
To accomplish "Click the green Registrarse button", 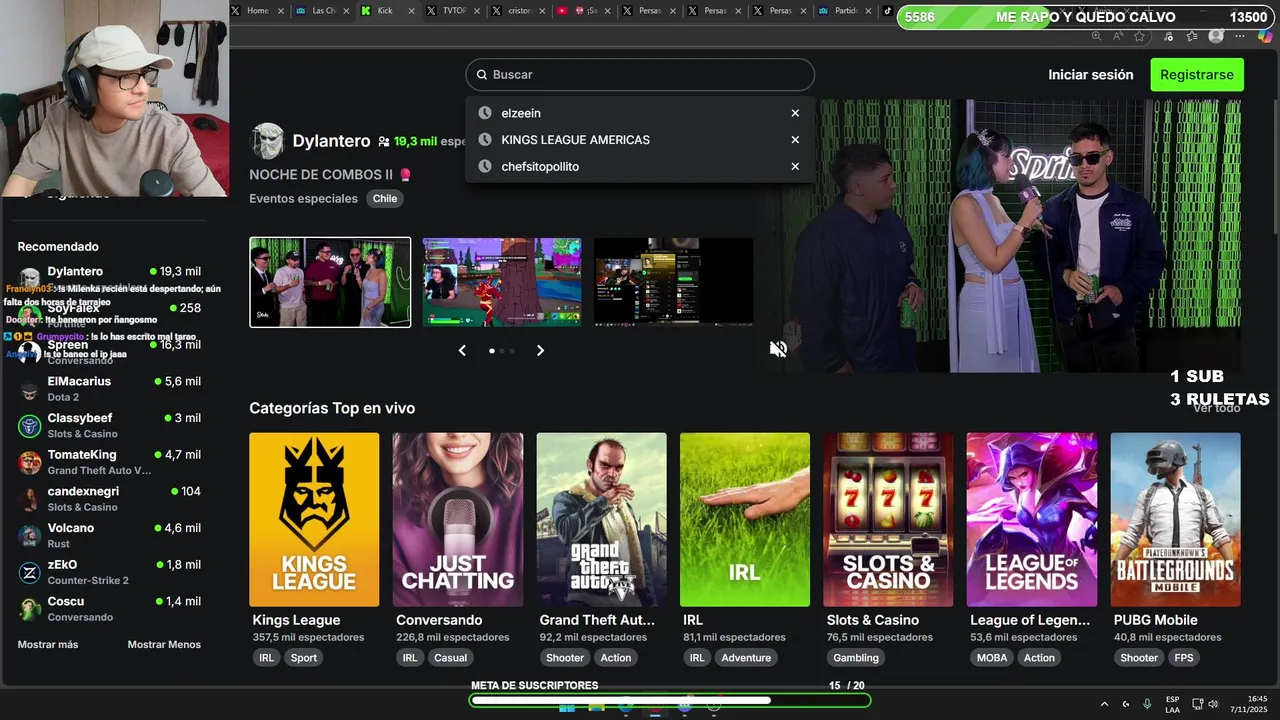I will coord(1197,75).
